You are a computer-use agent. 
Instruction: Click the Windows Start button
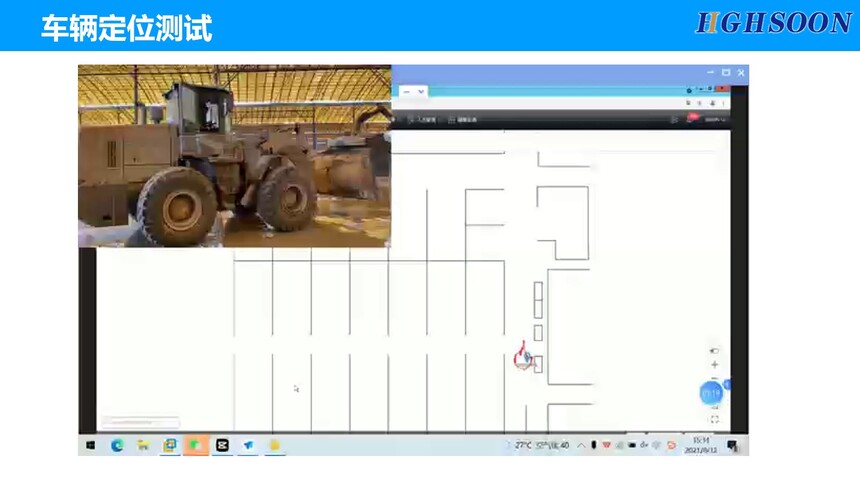(x=90, y=445)
